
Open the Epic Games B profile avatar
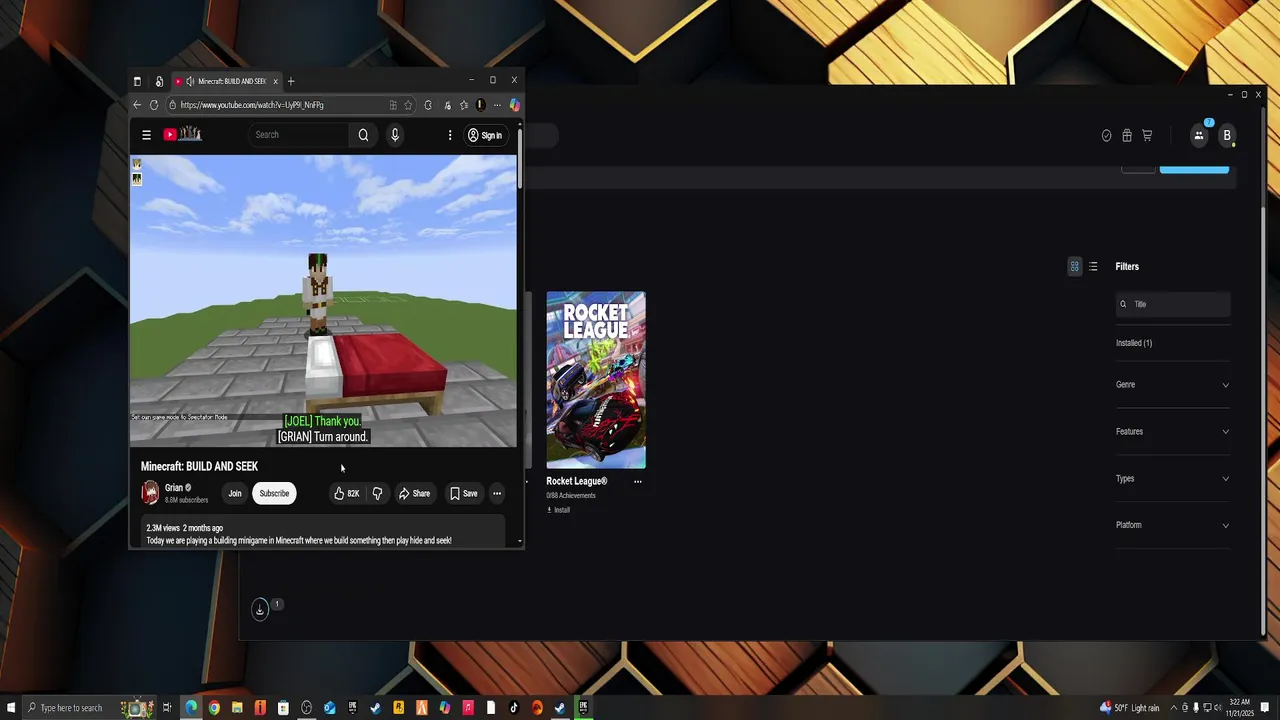(x=1226, y=135)
